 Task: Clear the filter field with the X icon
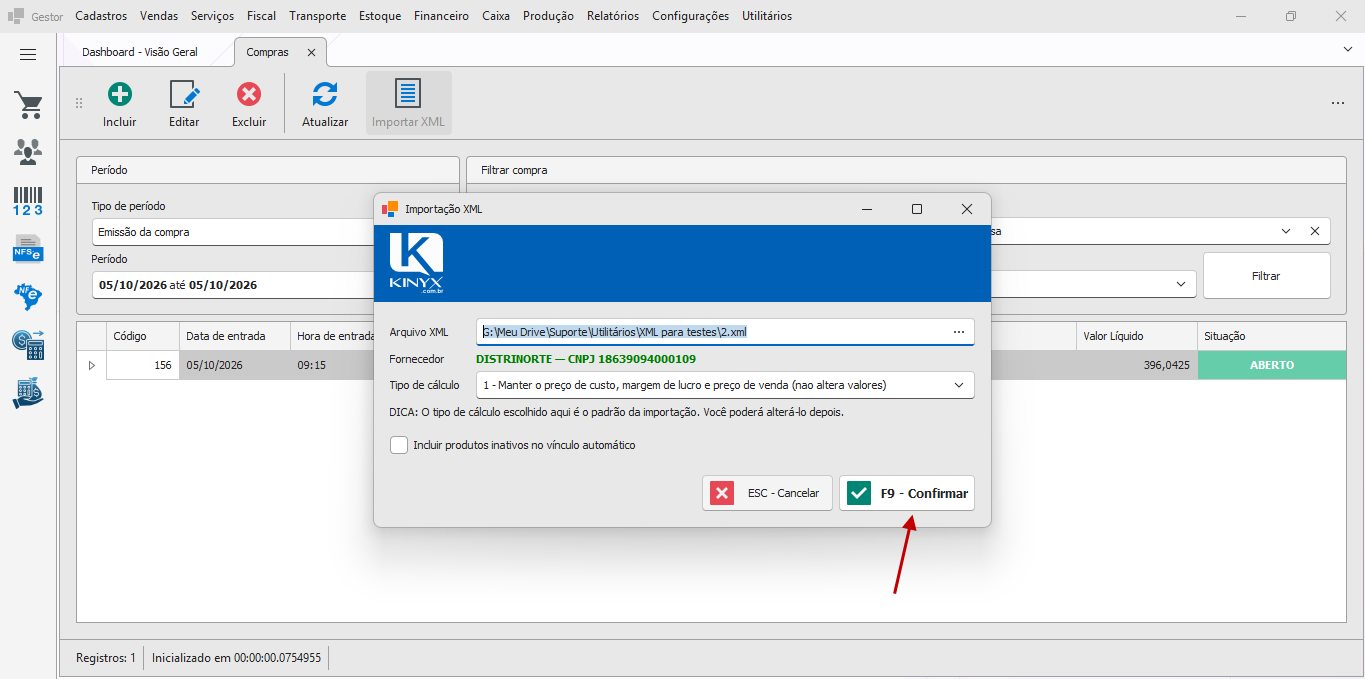[x=1315, y=231]
